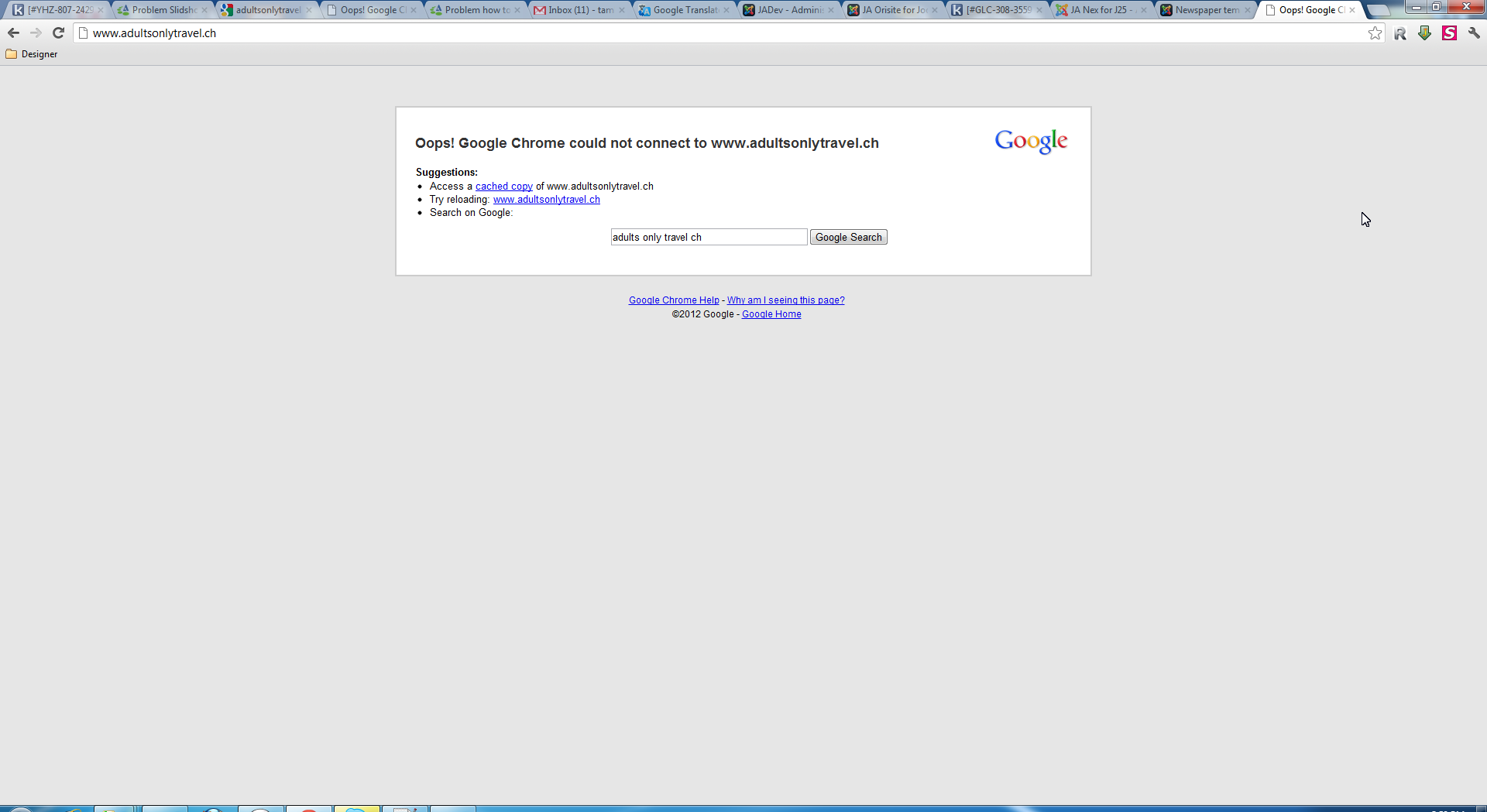The image size is (1487, 812).
Task: Close the Inbox (11) tab
Action: (x=622, y=10)
